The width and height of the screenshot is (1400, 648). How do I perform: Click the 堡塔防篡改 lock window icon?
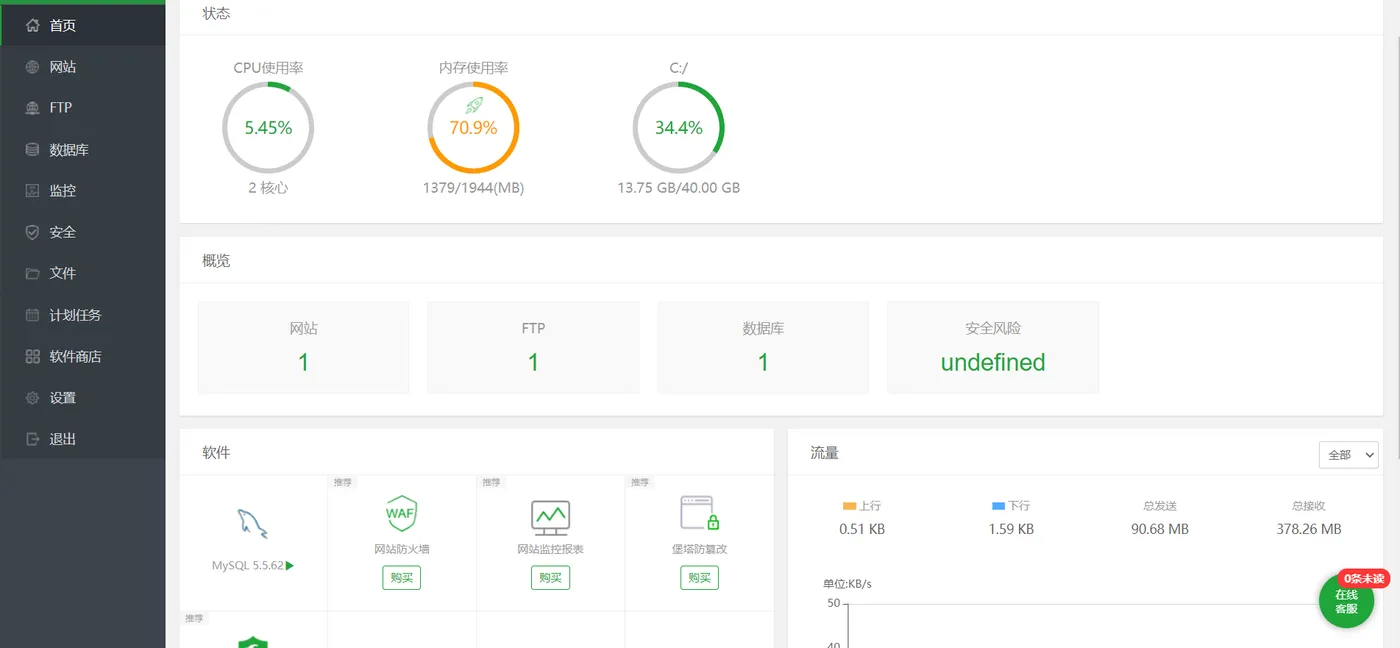pos(700,513)
